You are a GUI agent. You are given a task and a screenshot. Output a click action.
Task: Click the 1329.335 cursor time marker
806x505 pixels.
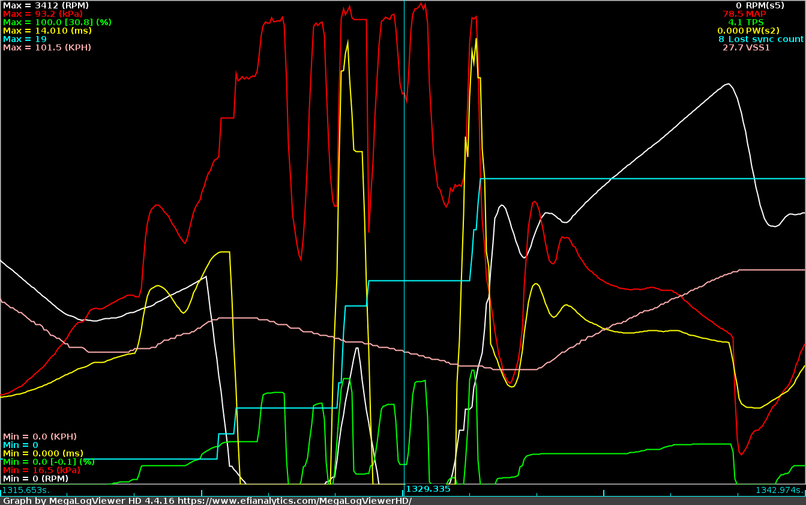pyautogui.click(x=427, y=490)
